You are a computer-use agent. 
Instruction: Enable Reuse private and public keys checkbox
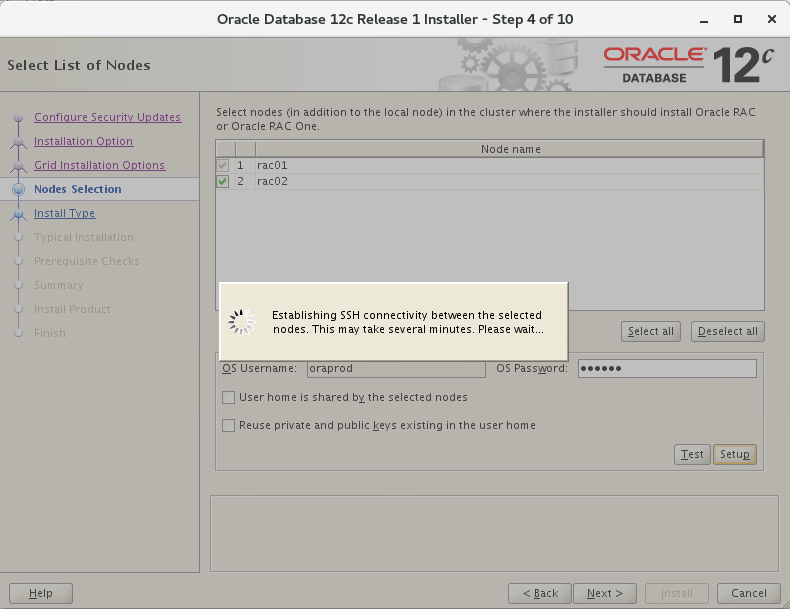point(228,426)
